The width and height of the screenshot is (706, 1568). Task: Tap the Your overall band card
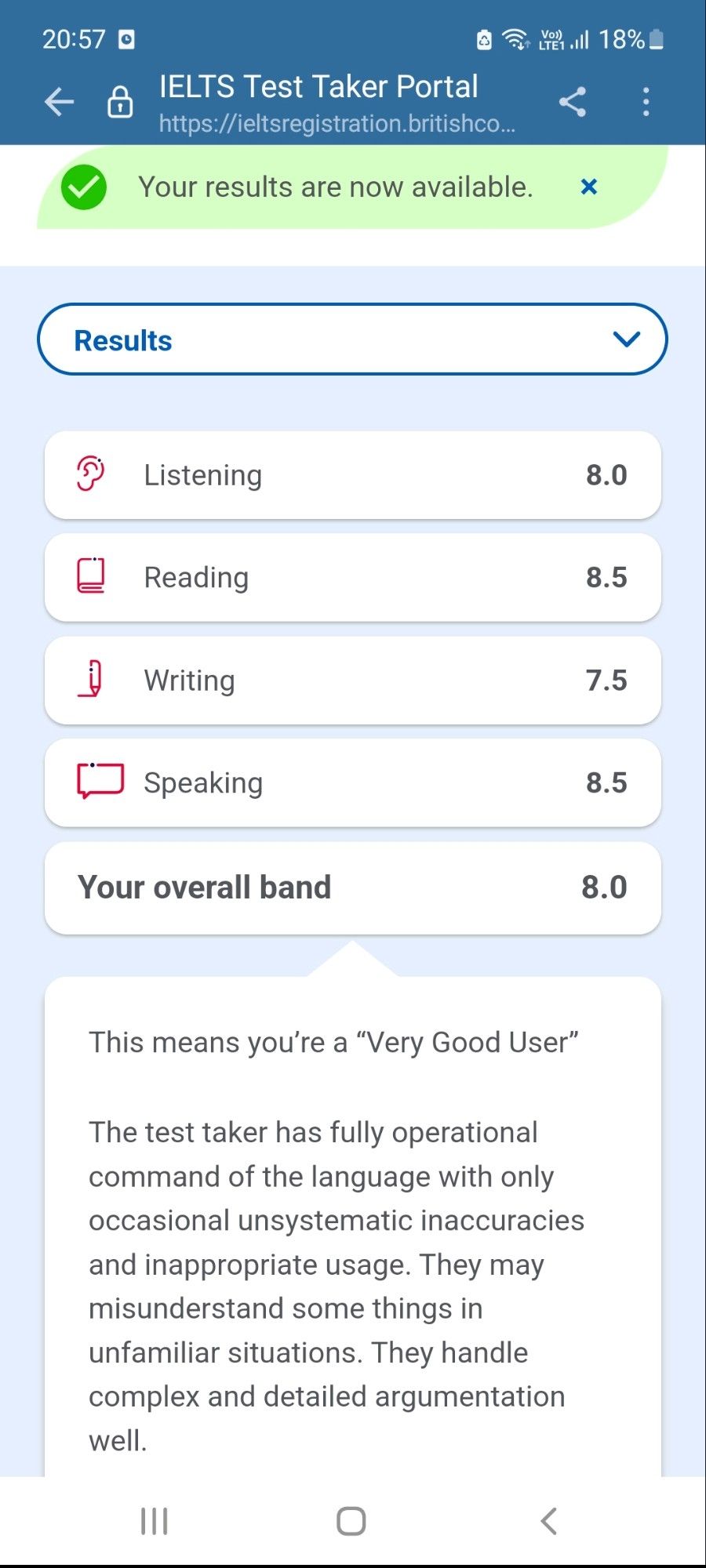click(x=353, y=888)
